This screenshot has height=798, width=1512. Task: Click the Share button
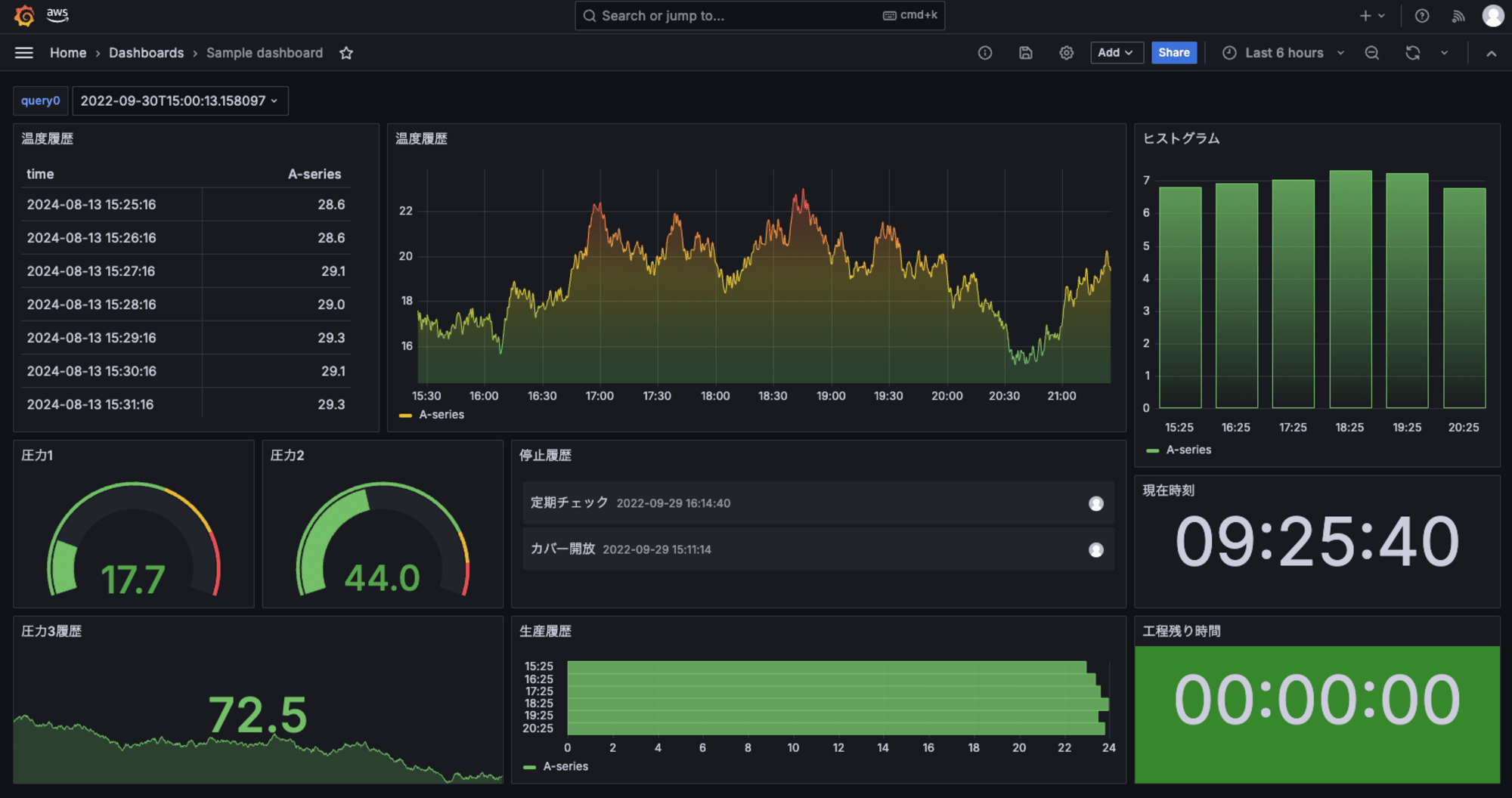(x=1174, y=53)
